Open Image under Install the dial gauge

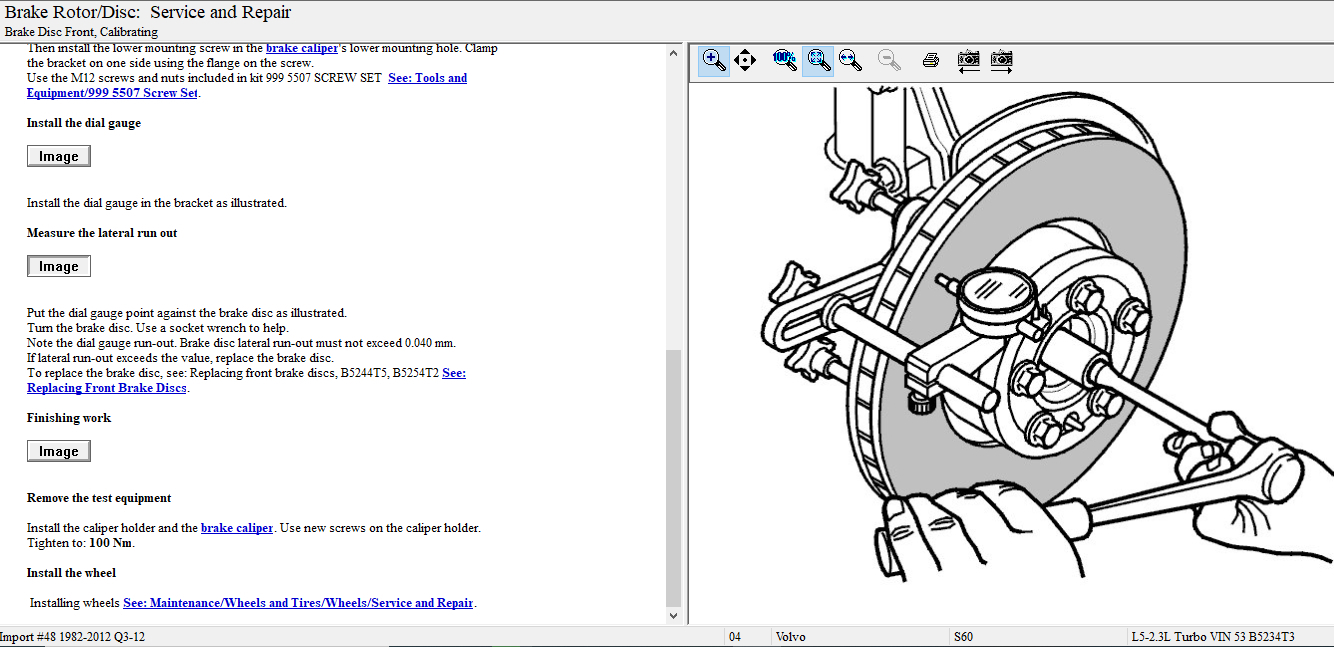point(58,156)
